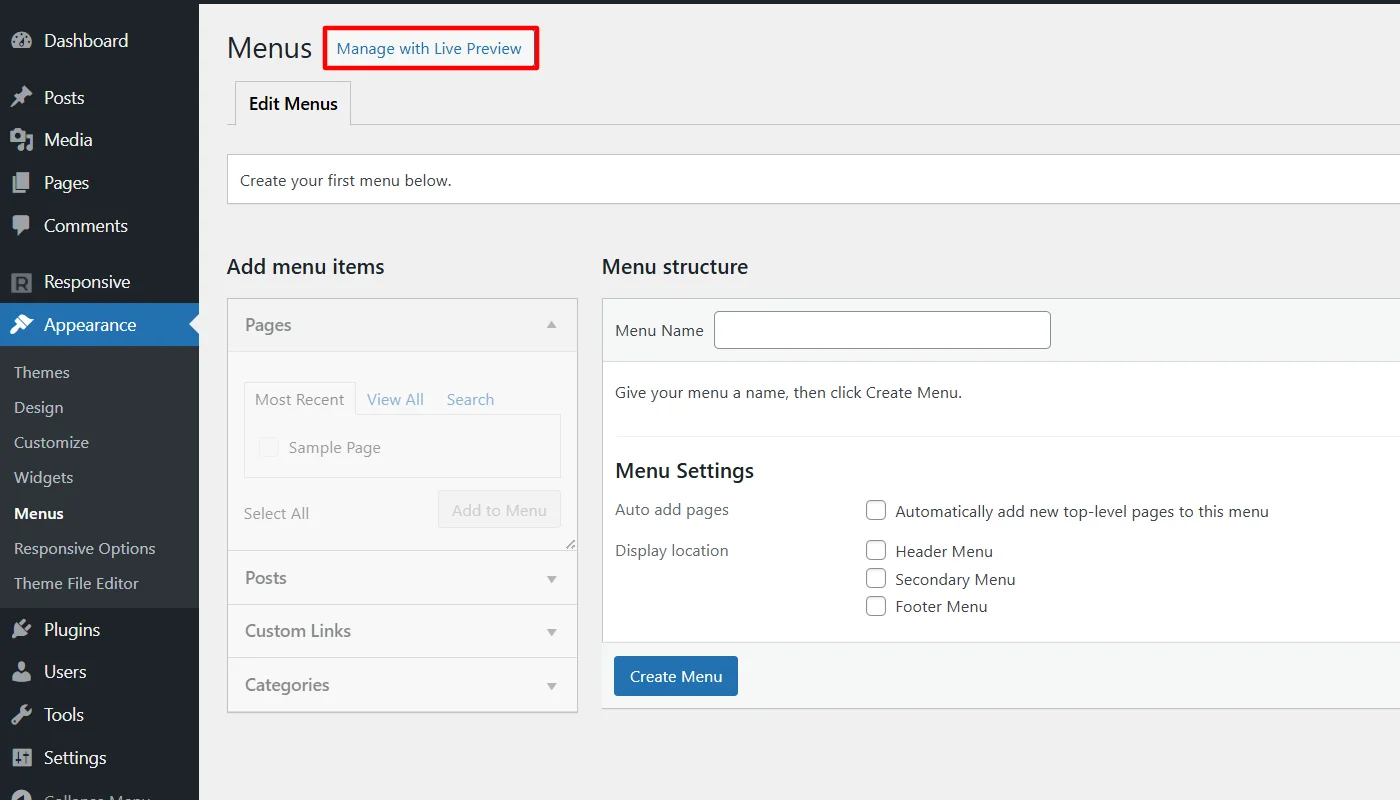The image size is (1400, 800).
Task: Expand the Custom Links panel arrow
Action: [551, 632]
